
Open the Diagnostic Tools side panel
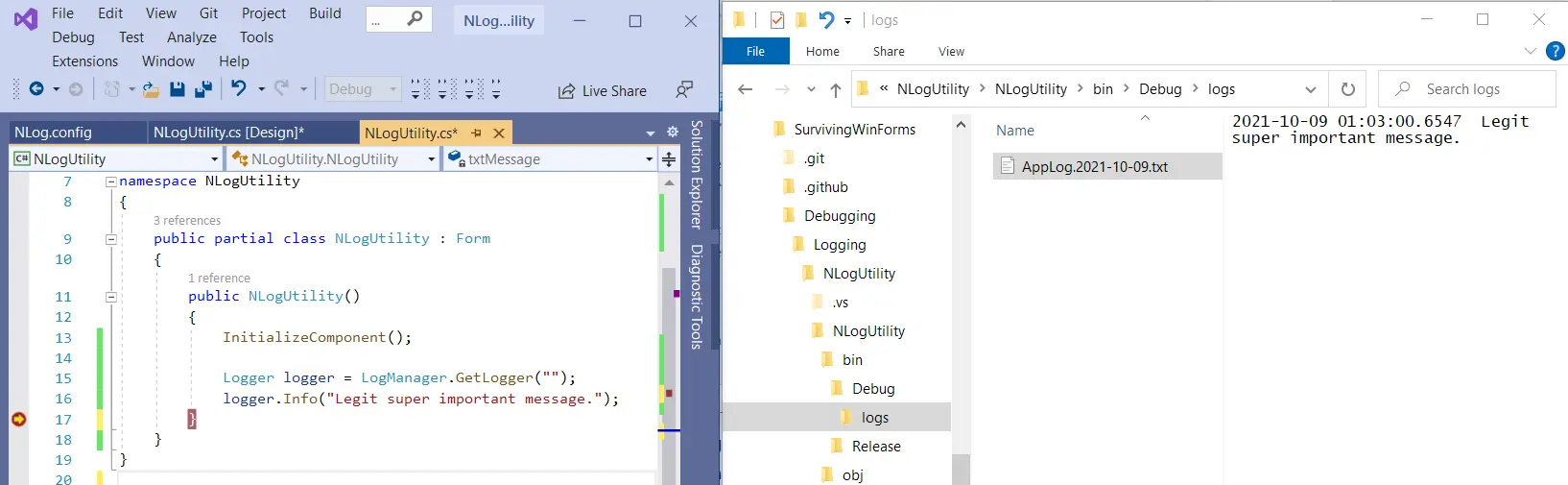tap(697, 297)
